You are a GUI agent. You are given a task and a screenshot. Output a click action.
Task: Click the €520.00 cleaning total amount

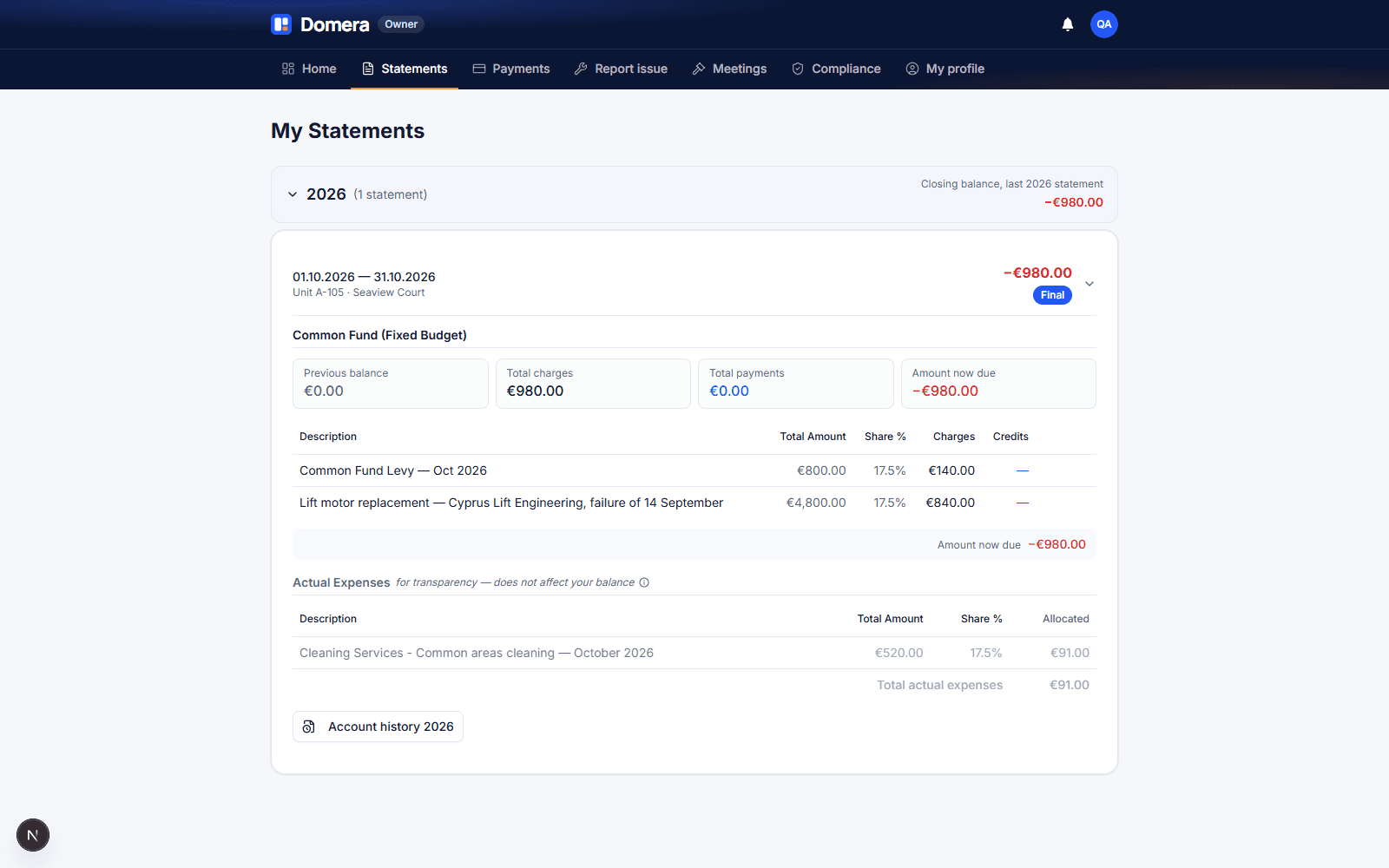click(x=899, y=653)
